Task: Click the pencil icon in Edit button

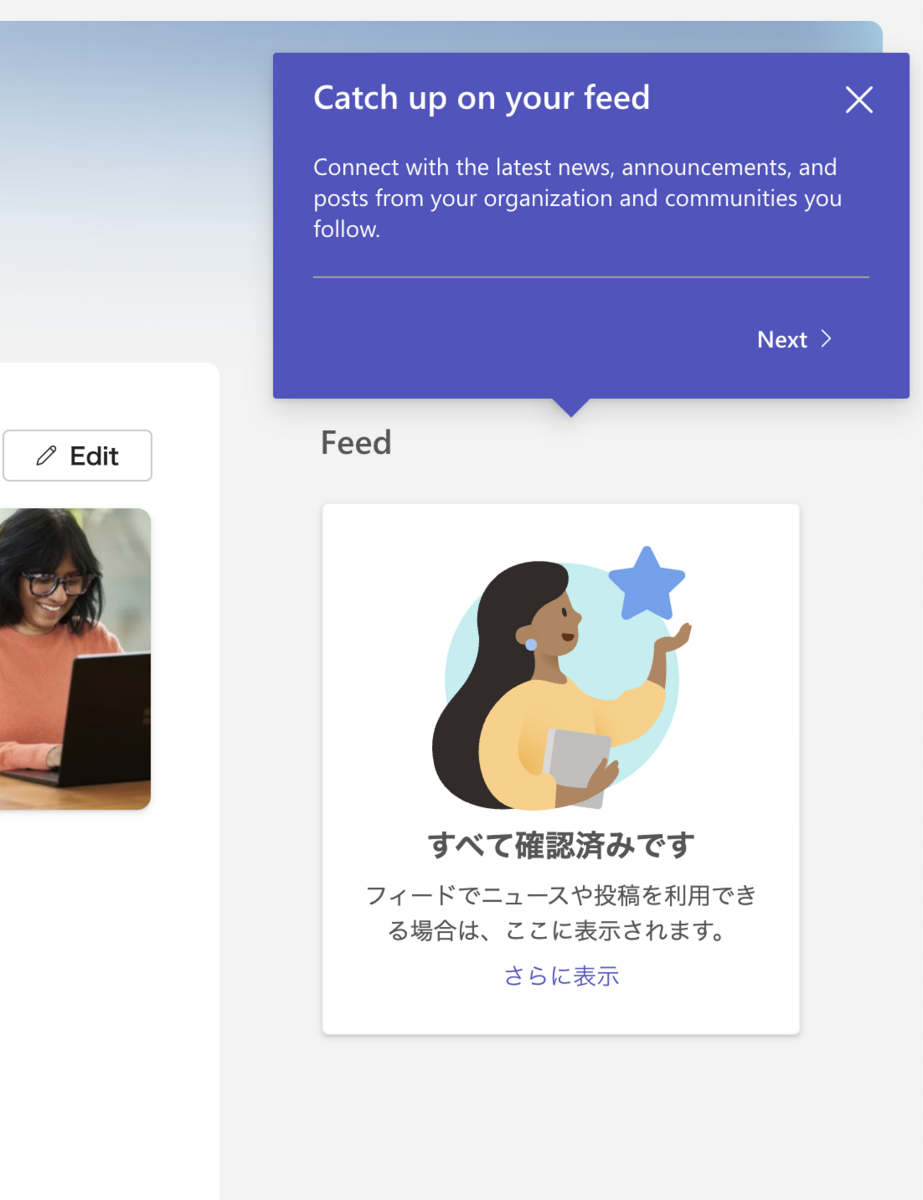Action: coord(46,456)
